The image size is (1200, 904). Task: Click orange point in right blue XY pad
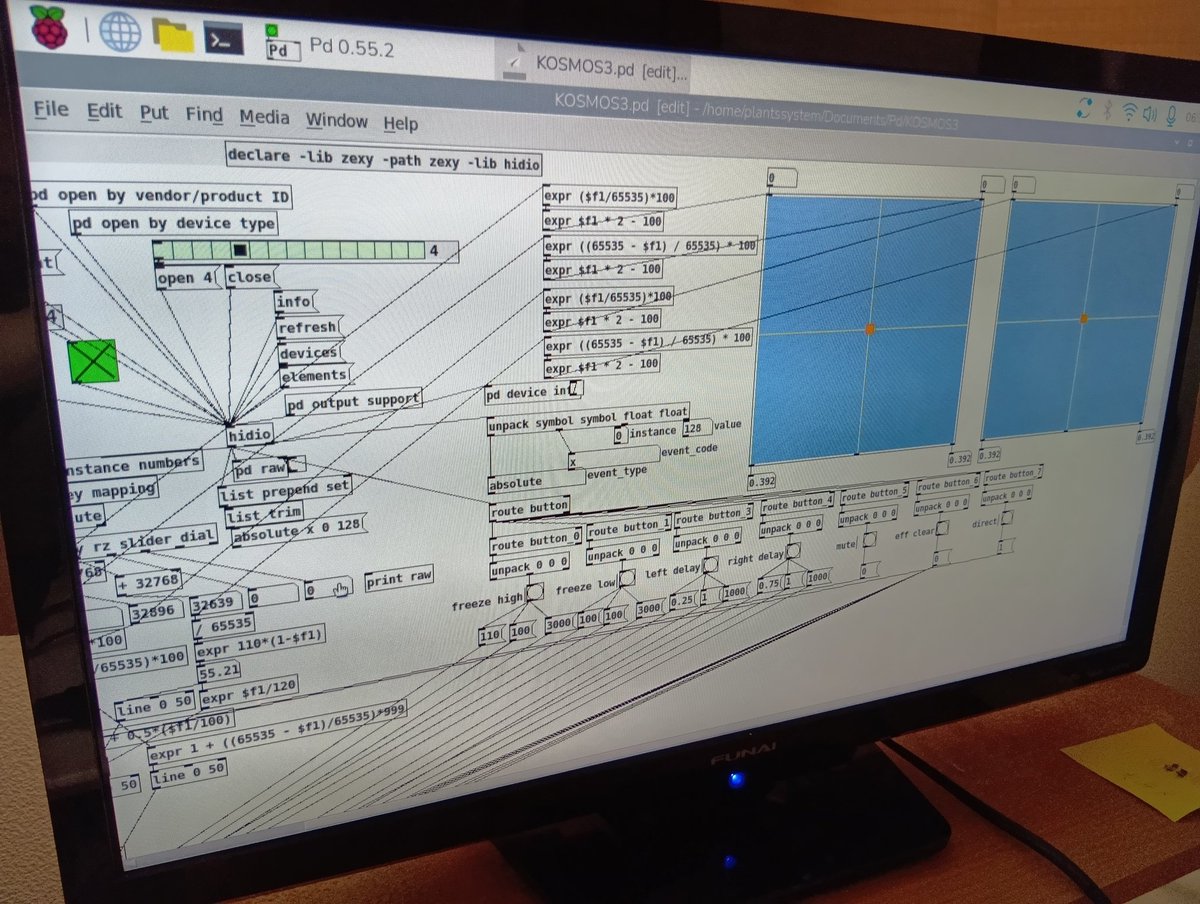pos(1084,318)
